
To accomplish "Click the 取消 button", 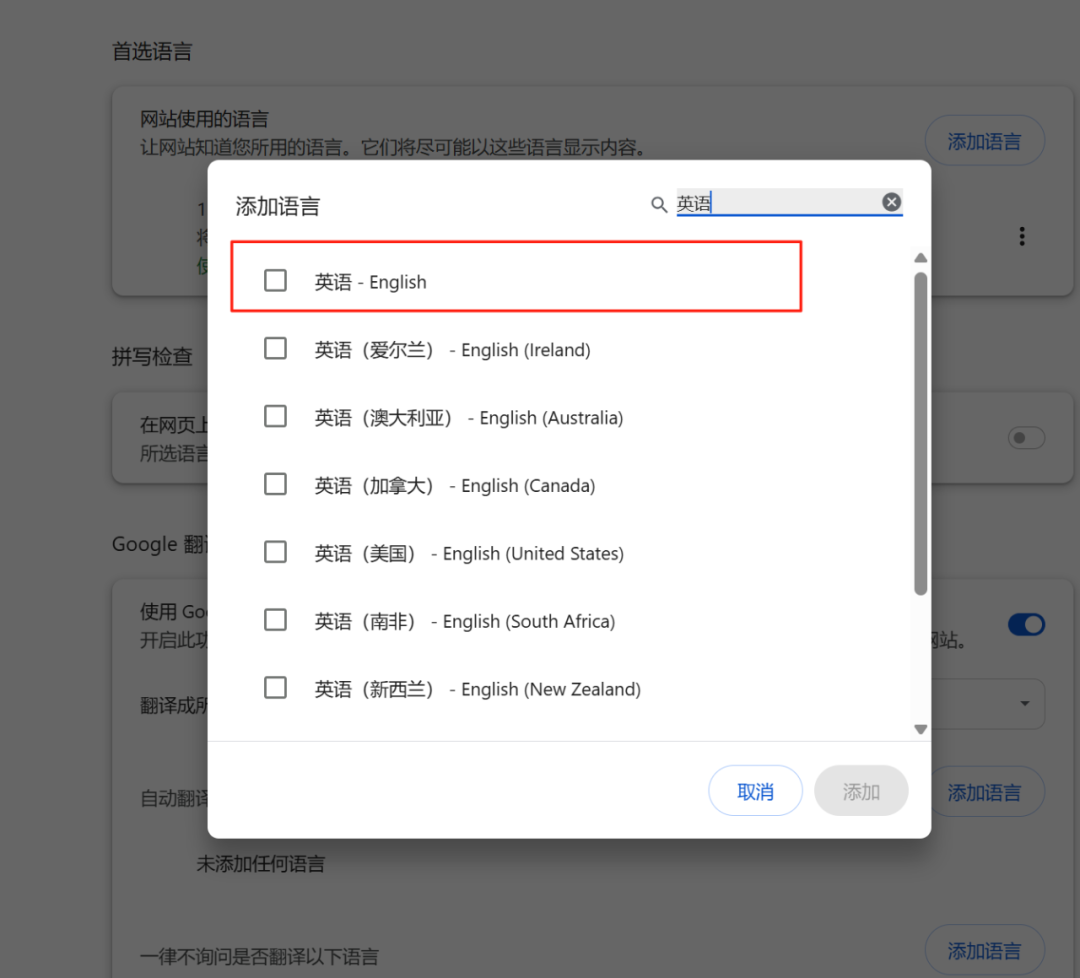I will click(755, 790).
